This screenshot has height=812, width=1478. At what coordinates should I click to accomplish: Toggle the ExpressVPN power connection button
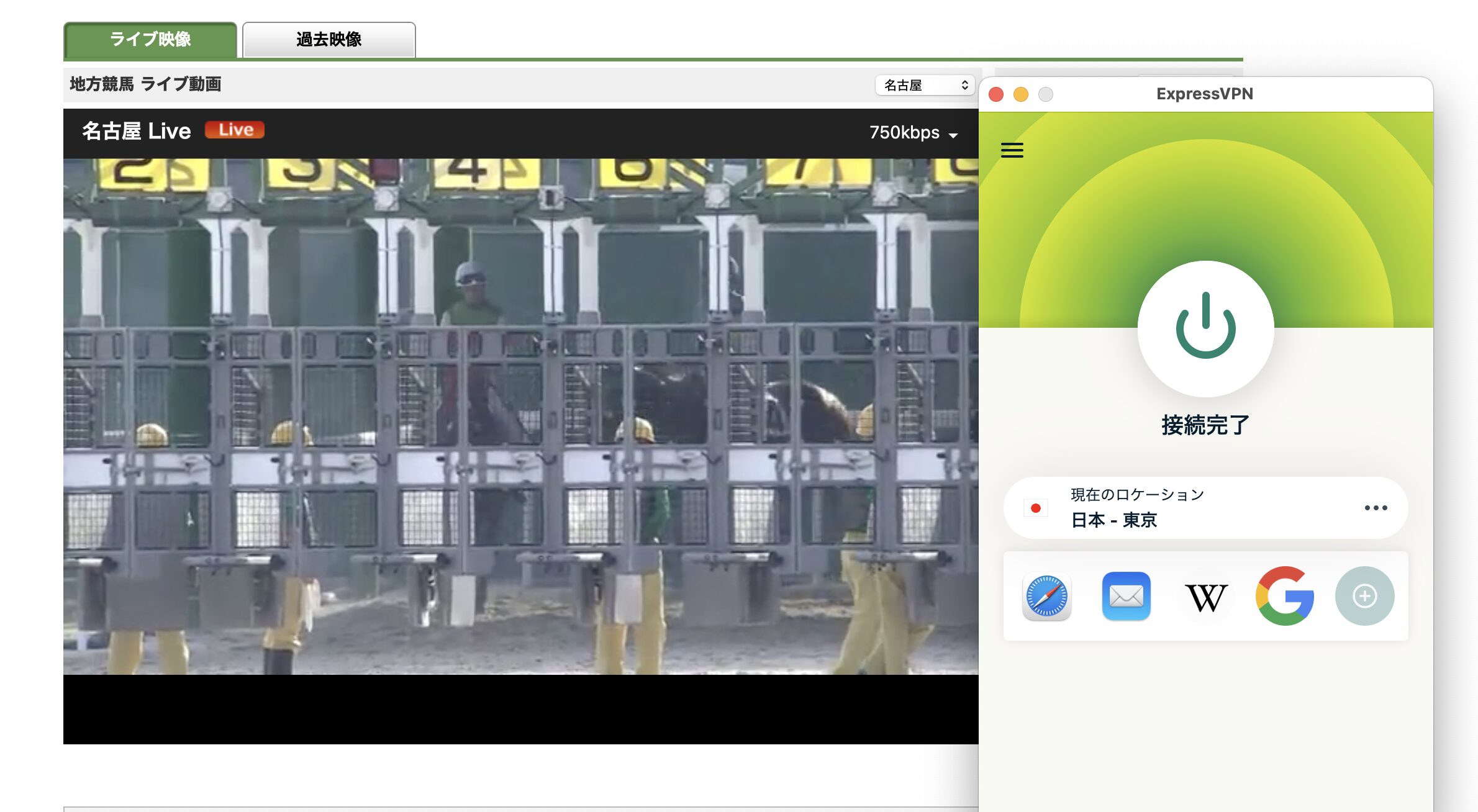click(x=1205, y=328)
